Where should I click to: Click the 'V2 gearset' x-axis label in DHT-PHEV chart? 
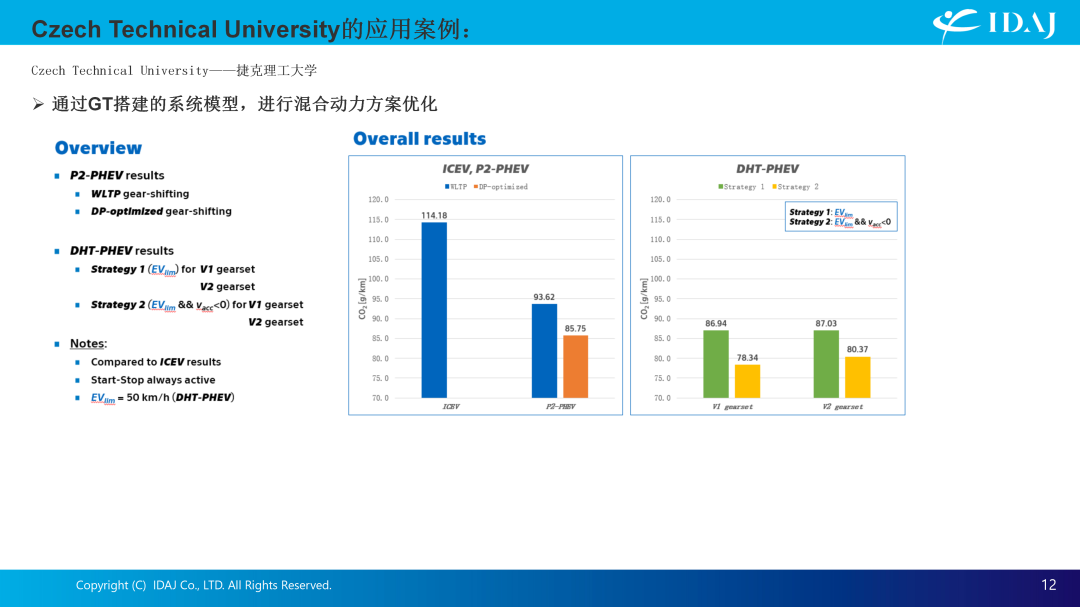point(842,407)
